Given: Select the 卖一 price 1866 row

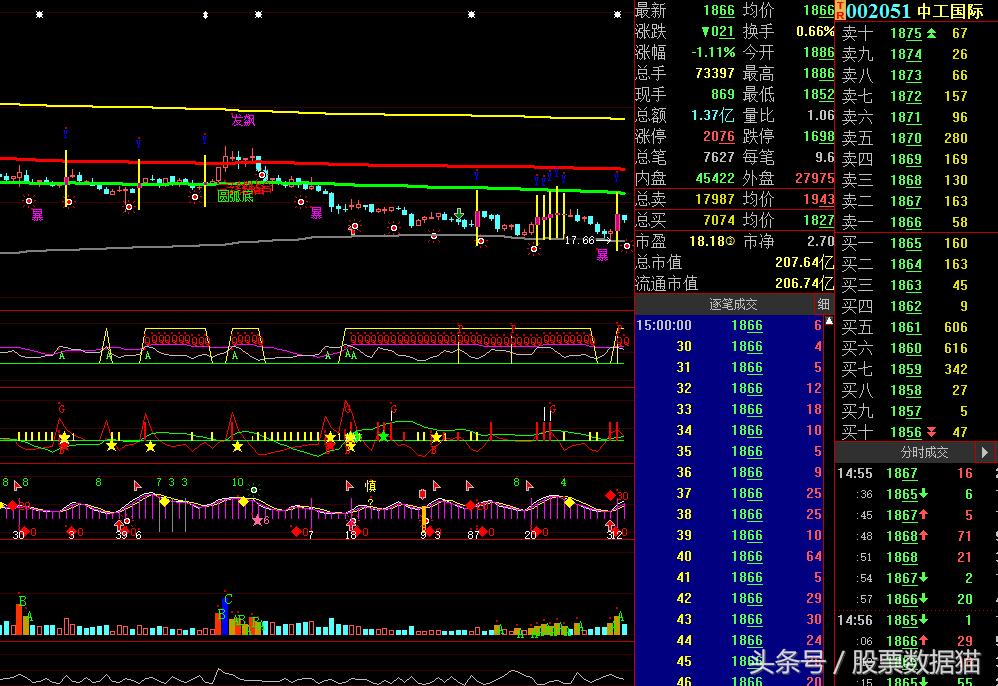Looking at the screenshot, I should (x=905, y=222).
